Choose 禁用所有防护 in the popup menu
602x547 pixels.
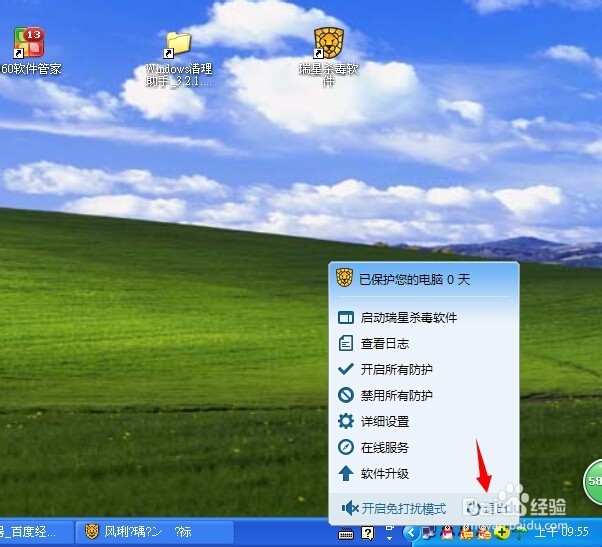(x=424, y=395)
